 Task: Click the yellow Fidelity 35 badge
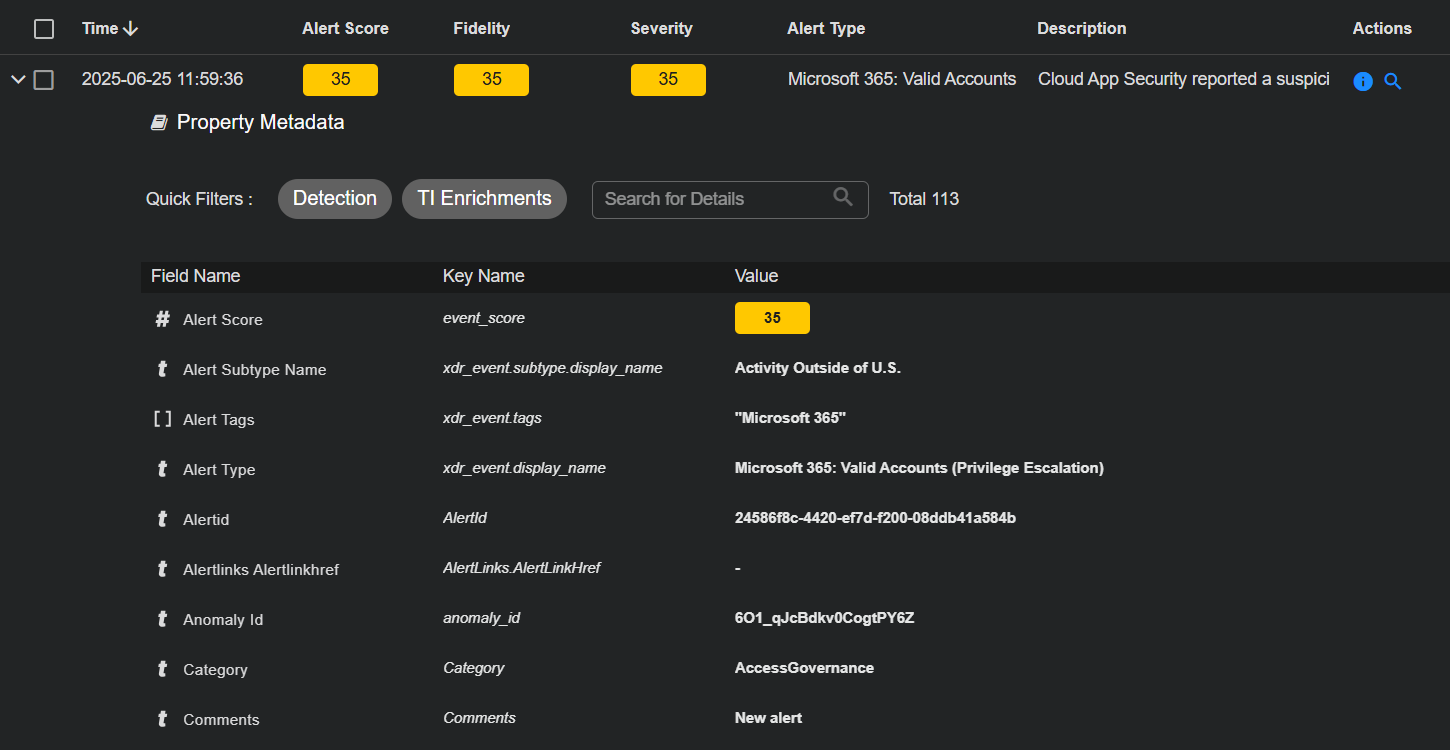tap(491, 80)
